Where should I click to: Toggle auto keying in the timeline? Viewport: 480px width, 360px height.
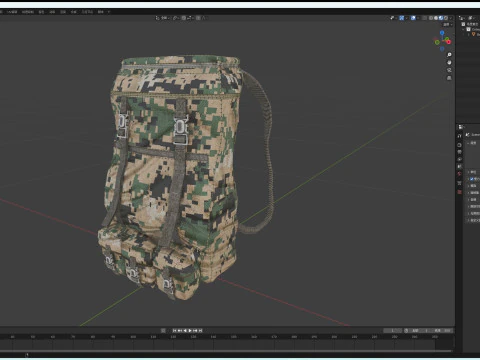[163, 331]
